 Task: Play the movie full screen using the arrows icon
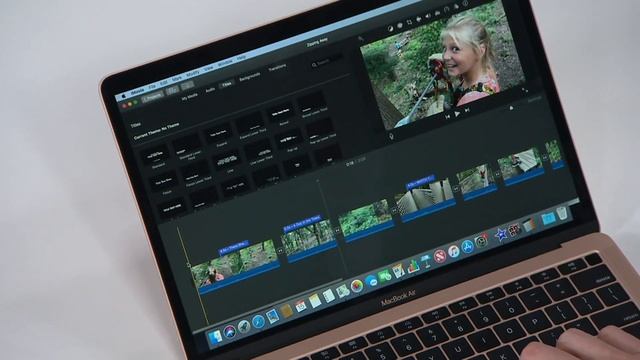pos(525,89)
